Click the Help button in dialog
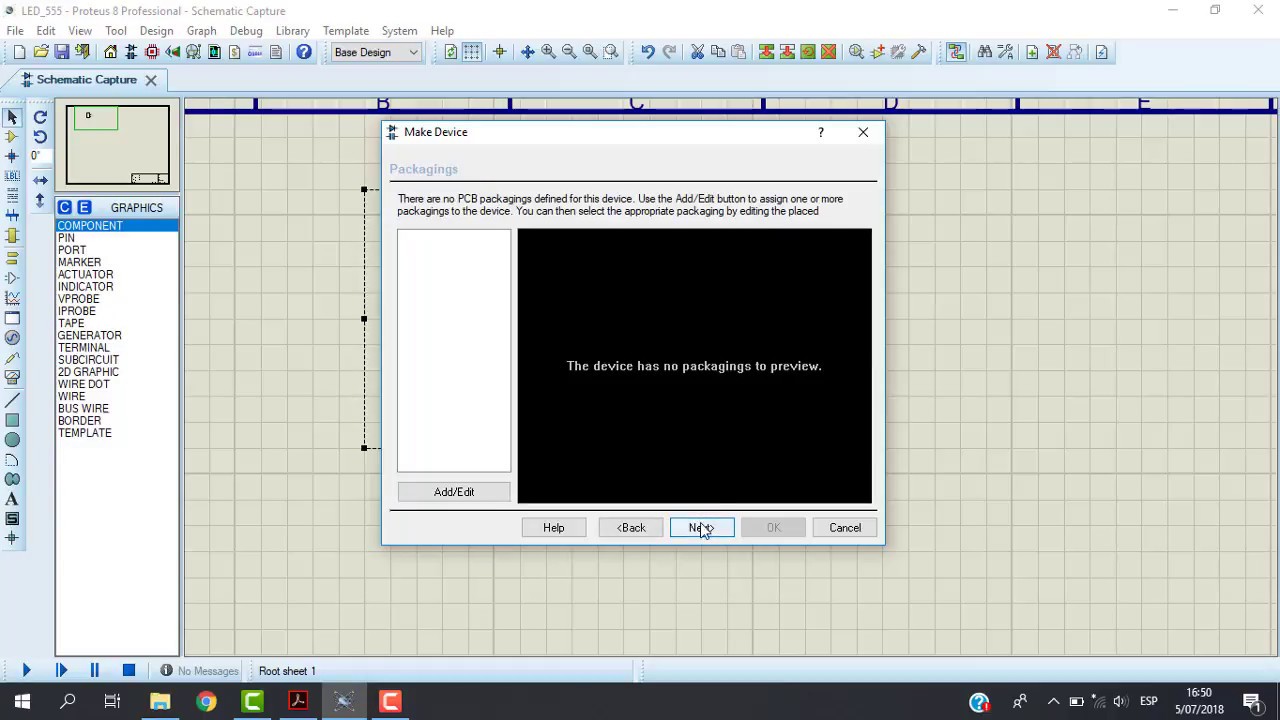 pyautogui.click(x=554, y=528)
